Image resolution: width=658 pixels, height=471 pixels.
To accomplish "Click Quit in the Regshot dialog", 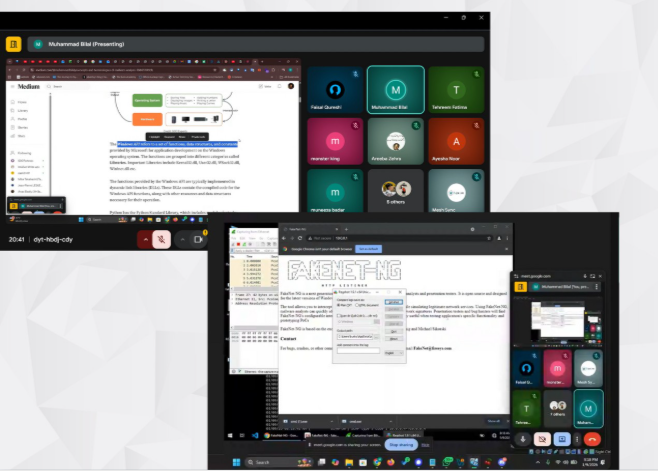I will tap(393, 331).
